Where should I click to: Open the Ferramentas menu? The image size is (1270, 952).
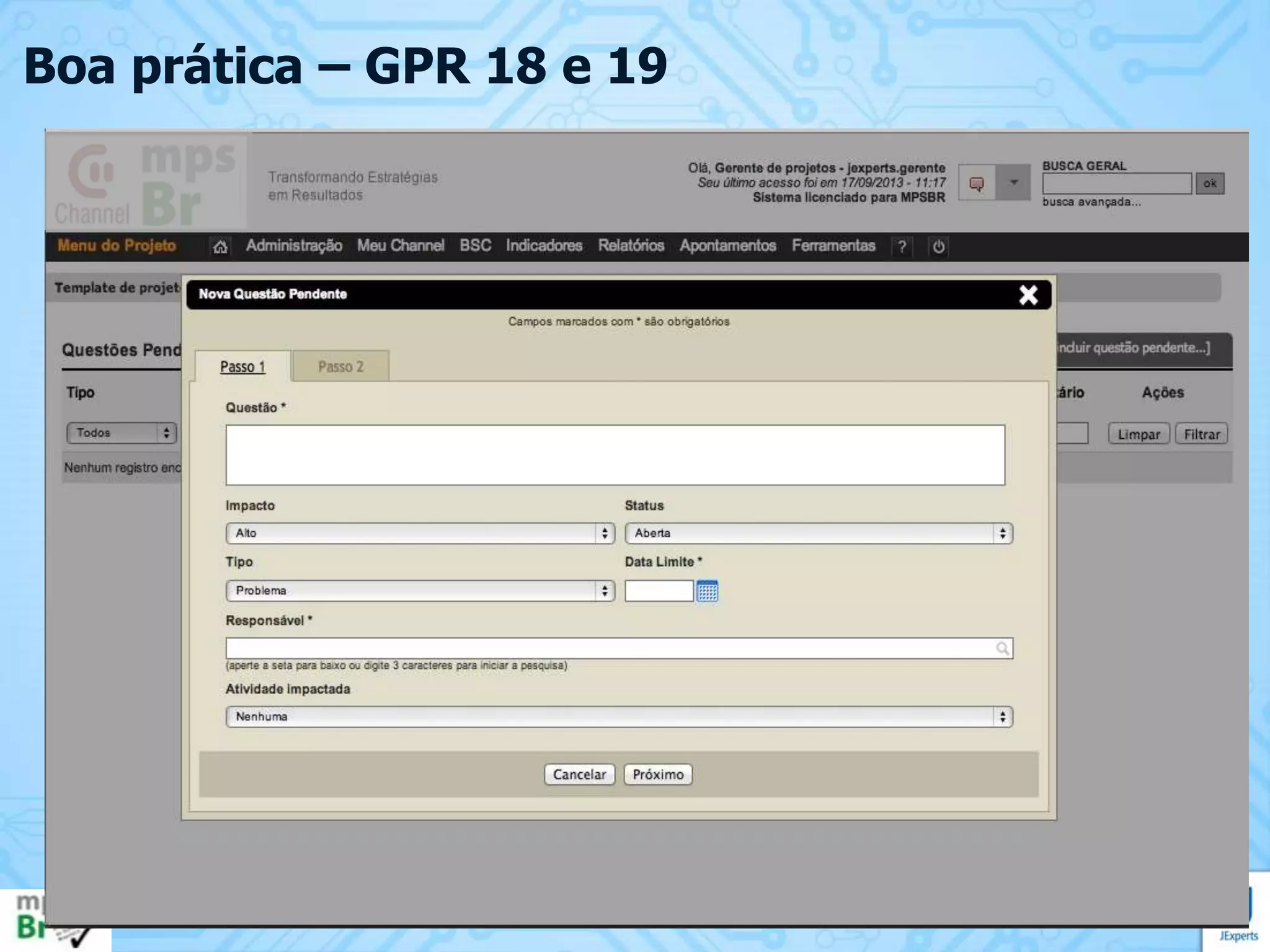833,246
